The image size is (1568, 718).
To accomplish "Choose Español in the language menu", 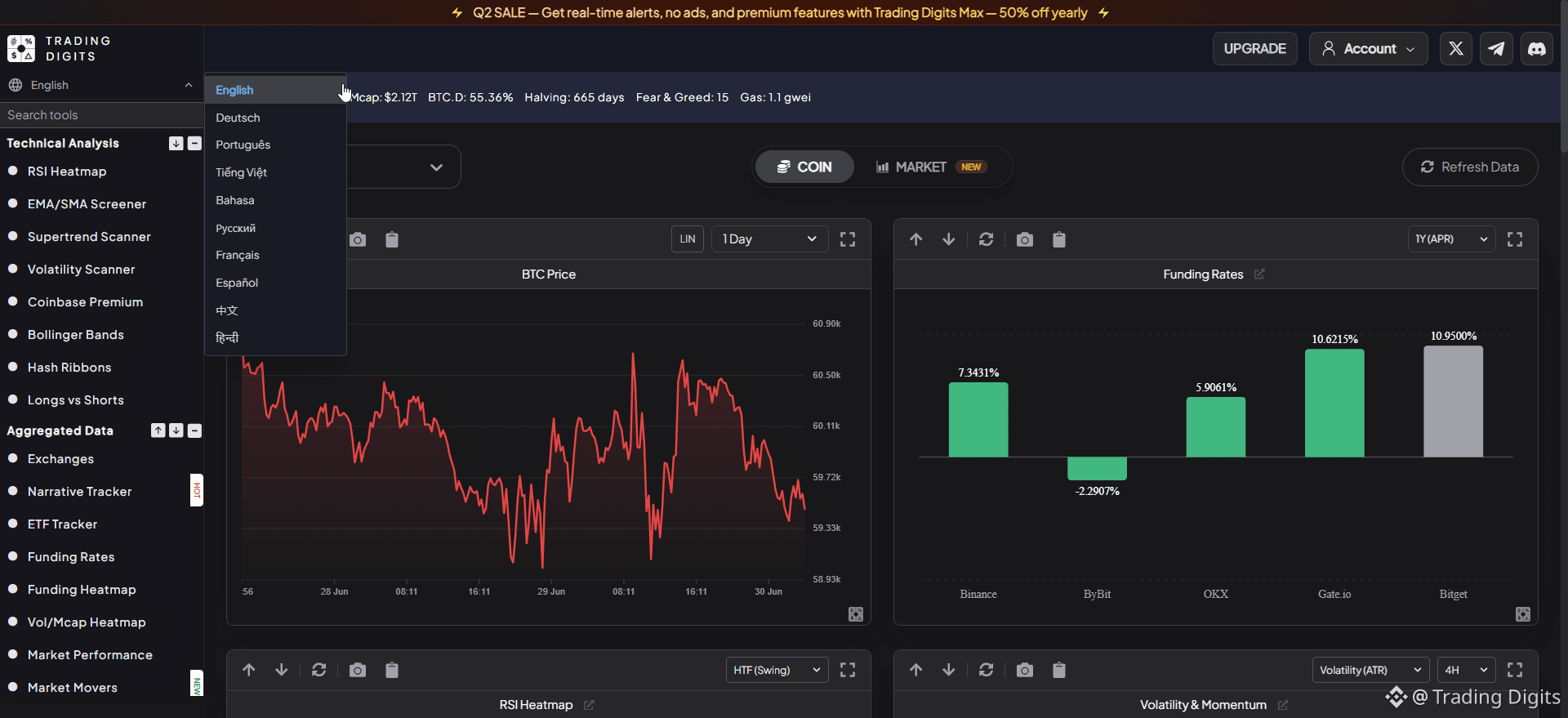I will (237, 283).
